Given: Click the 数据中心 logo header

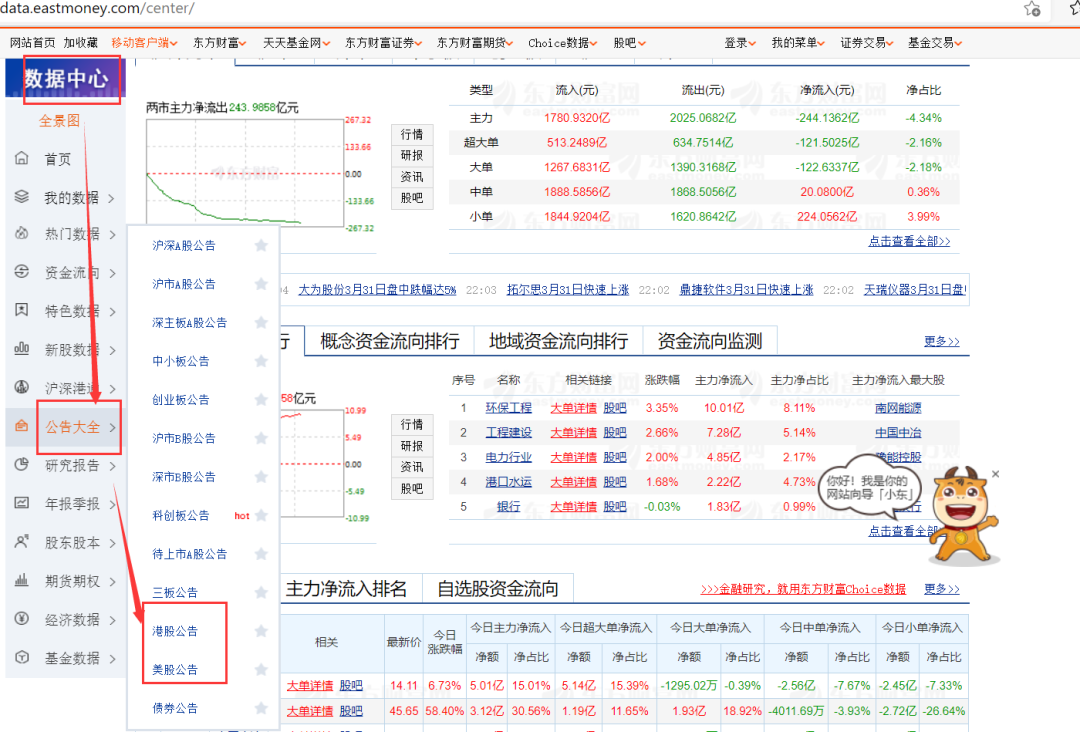Looking at the screenshot, I should coord(66,79).
